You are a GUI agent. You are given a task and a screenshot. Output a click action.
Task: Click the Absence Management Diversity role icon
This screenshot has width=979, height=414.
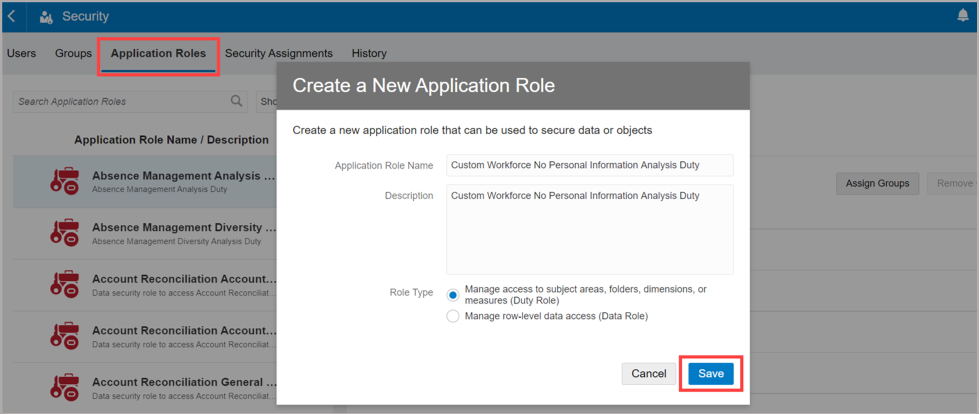coord(65,232)
